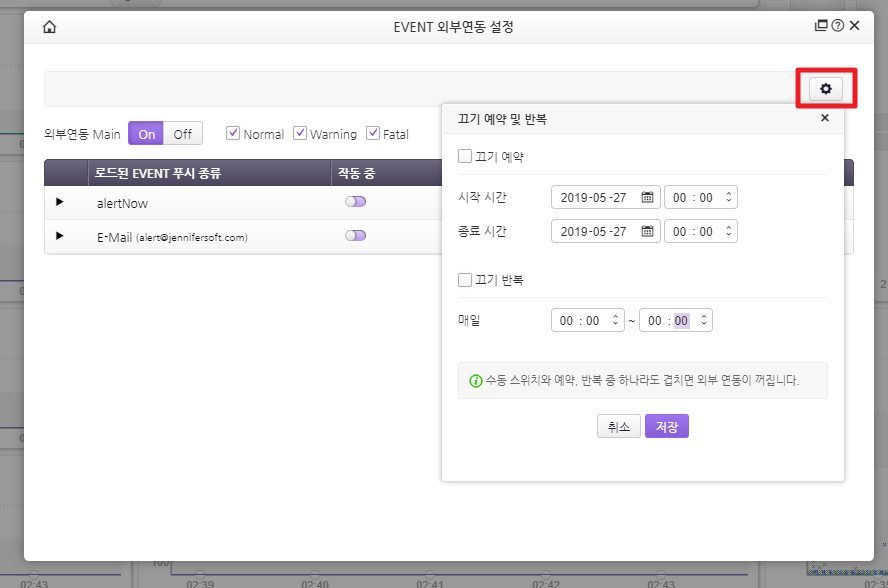Enable the 끄기 반복 checkbox

click(465, 280)
